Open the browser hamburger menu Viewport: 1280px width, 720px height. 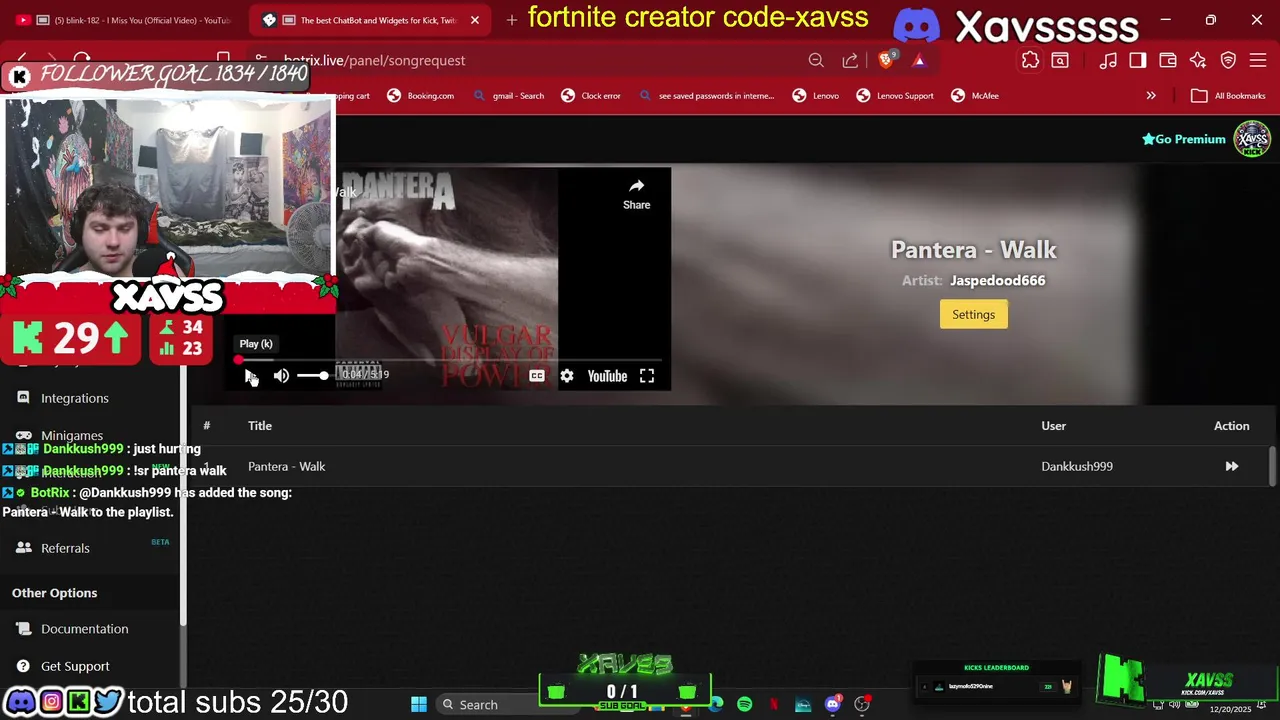(x=1259, y=61)
